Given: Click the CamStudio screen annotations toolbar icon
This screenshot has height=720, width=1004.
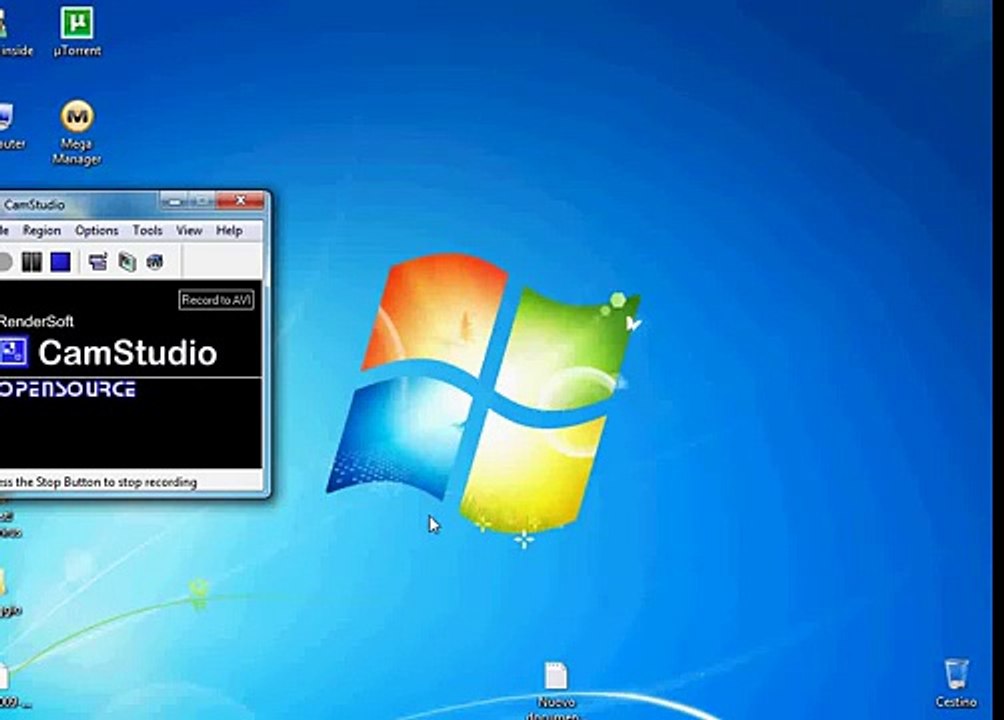Looking at the screenshot, I should (127, 262).
